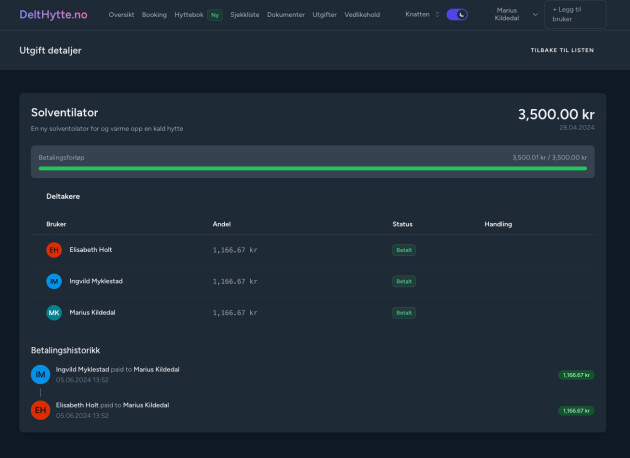
Task: Click the expense description about kald hytte
Action: [107, 129]
